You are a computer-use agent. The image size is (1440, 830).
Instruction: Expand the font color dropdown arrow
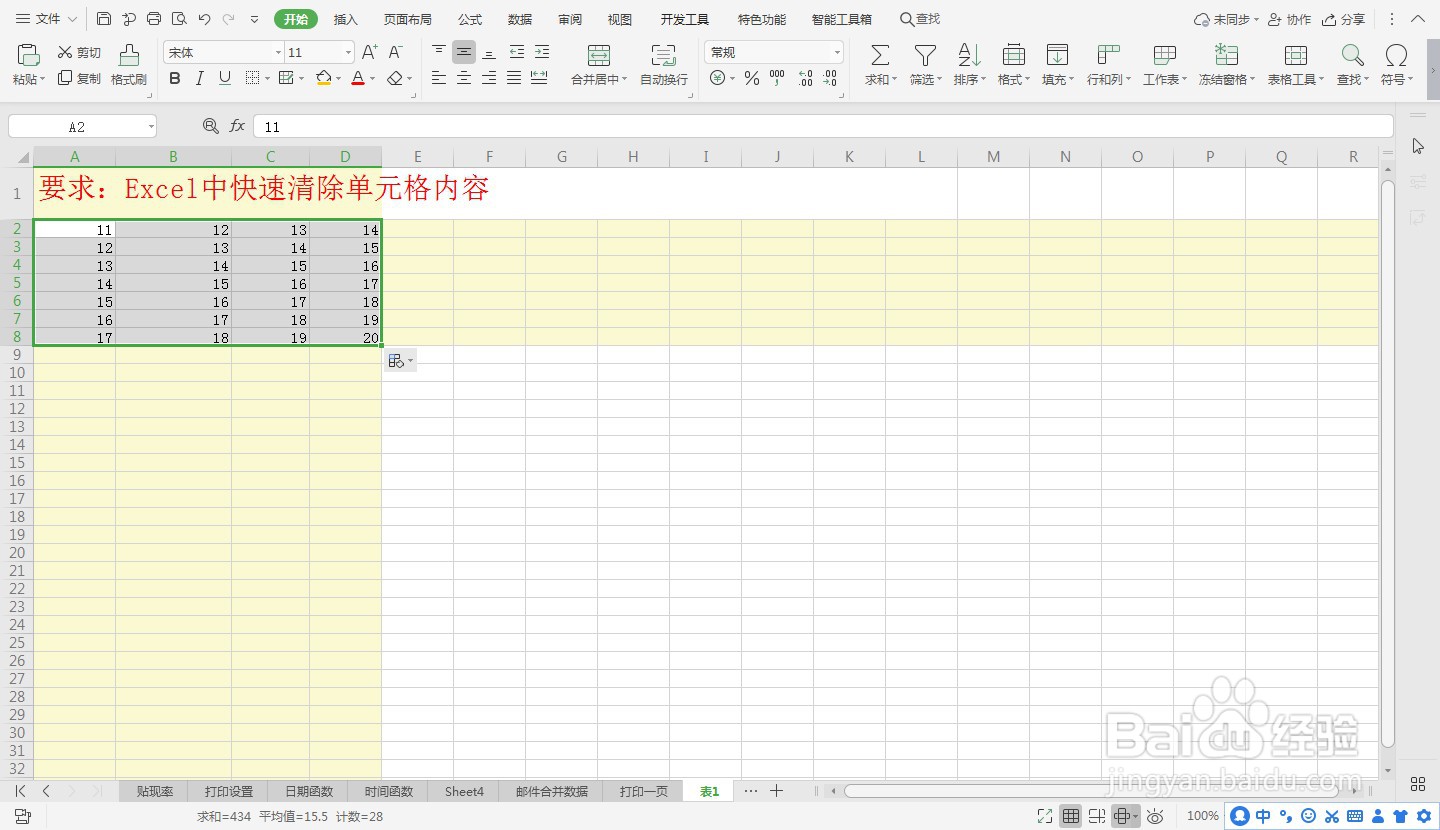click(373, 78)
